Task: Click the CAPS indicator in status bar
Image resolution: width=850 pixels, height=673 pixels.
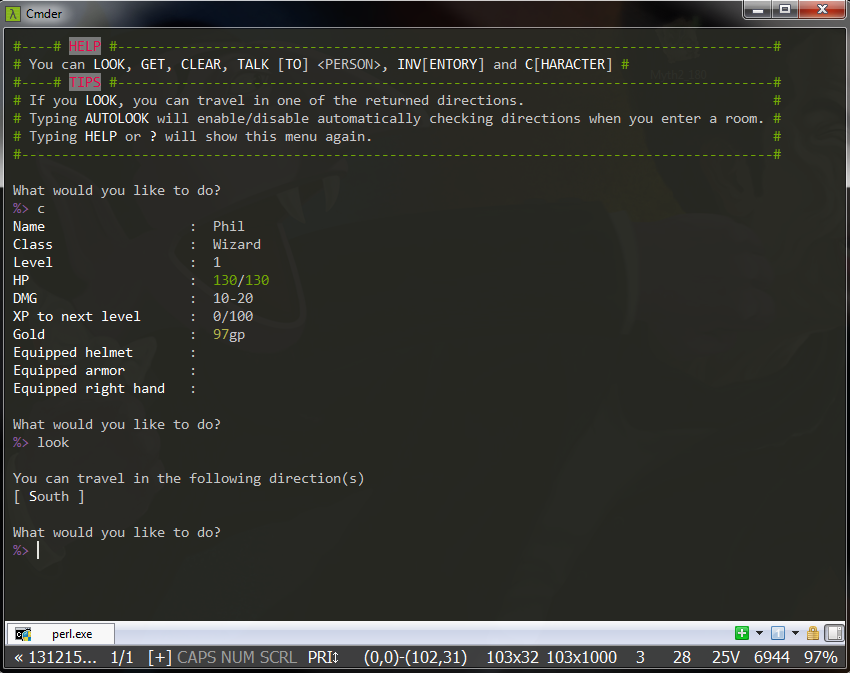Action: [197, 657]
